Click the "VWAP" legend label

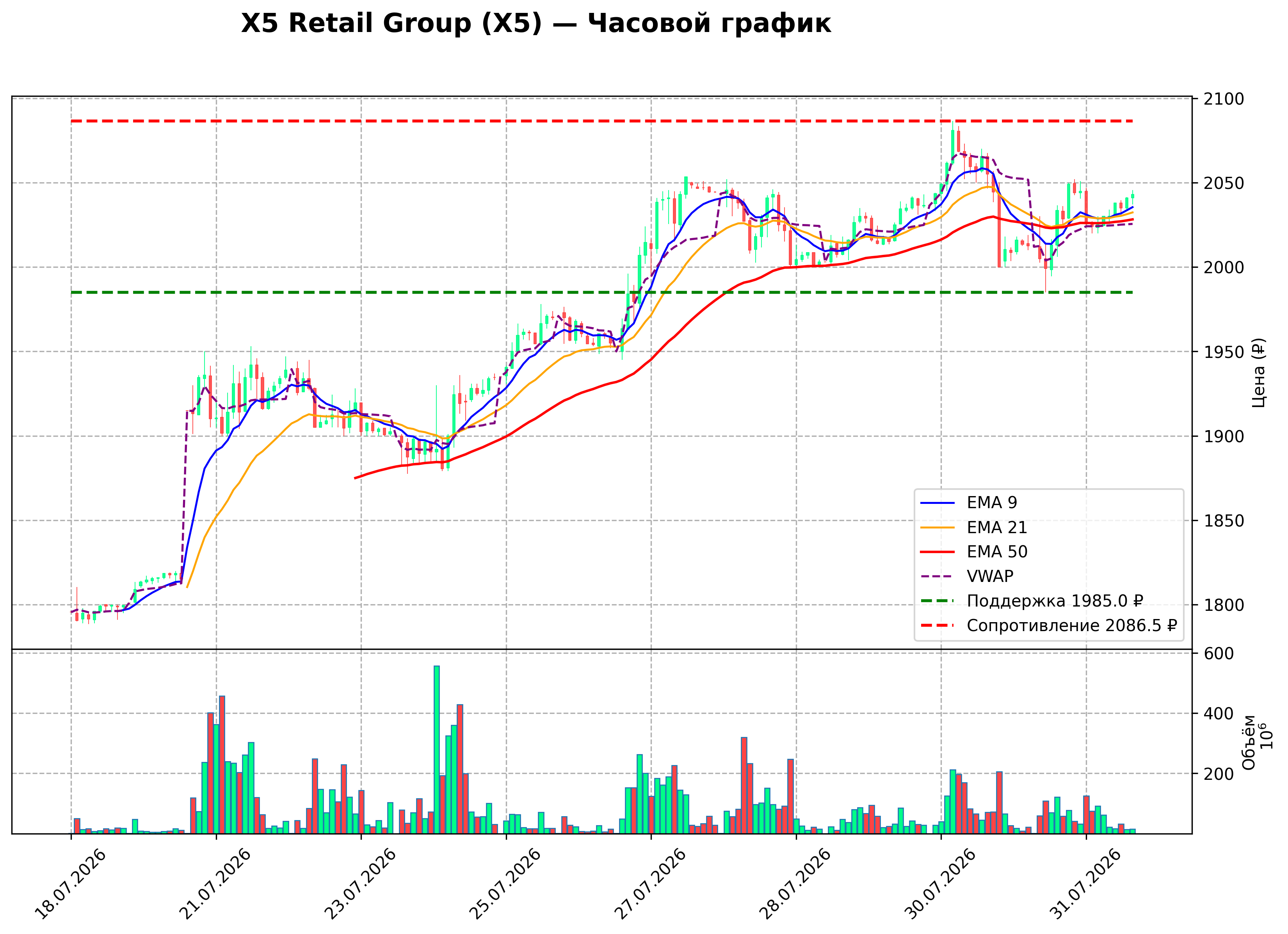tap(990, 576)
